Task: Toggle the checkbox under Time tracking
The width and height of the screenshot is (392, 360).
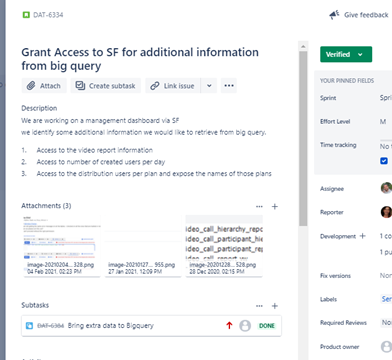Action: 384,161
